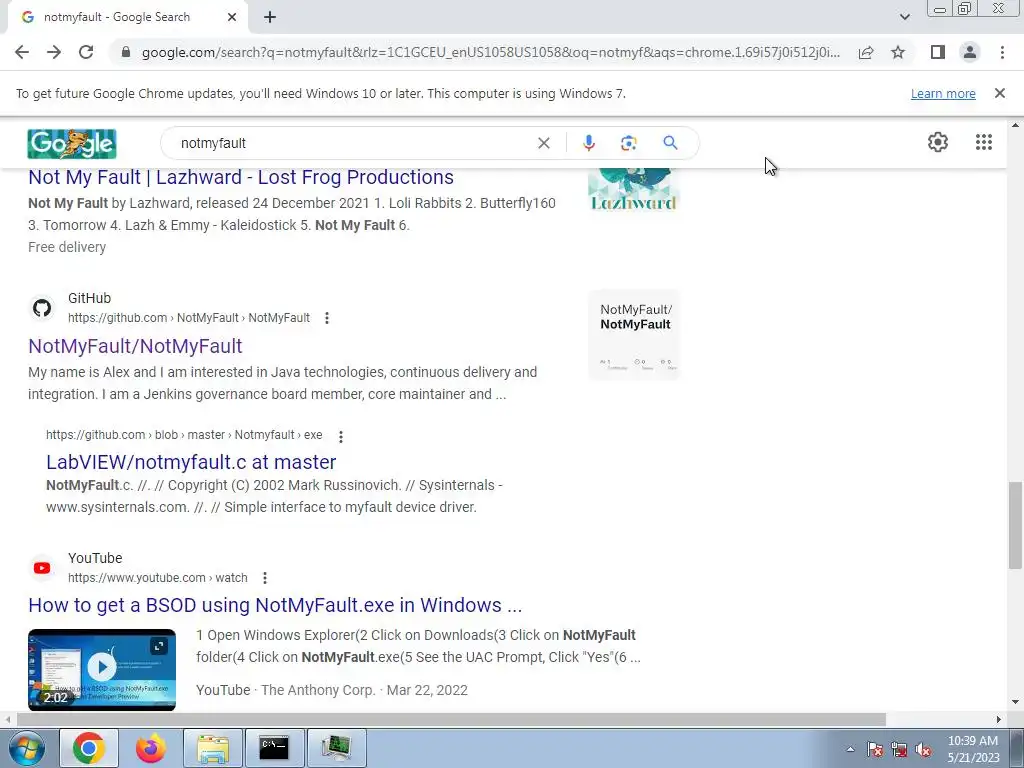Open more options for the GitHub NotMyFault result
Image resolution: width=1024 pixels, height=768 pixels.
pos(327,318)
